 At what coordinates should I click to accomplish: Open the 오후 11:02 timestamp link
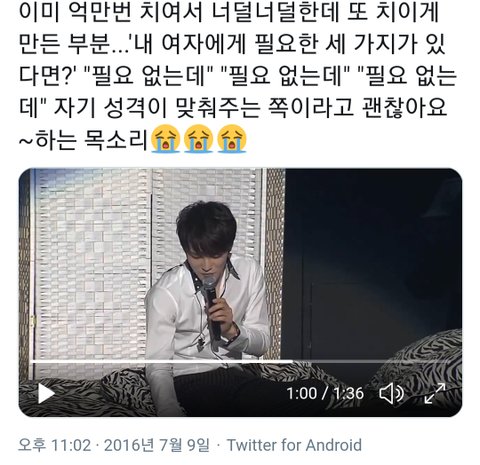tap(54, 445)
